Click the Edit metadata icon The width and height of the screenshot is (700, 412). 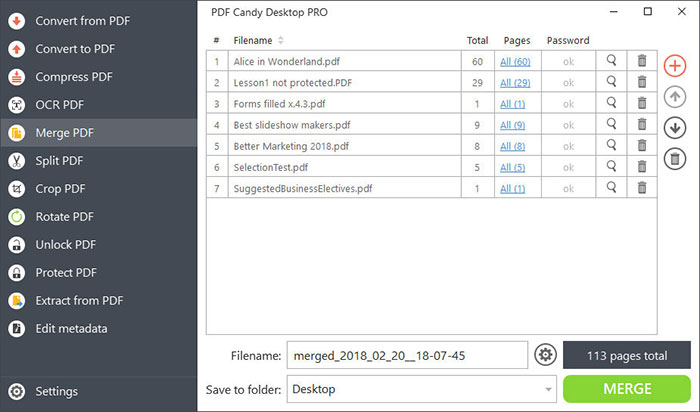(17, 329)
